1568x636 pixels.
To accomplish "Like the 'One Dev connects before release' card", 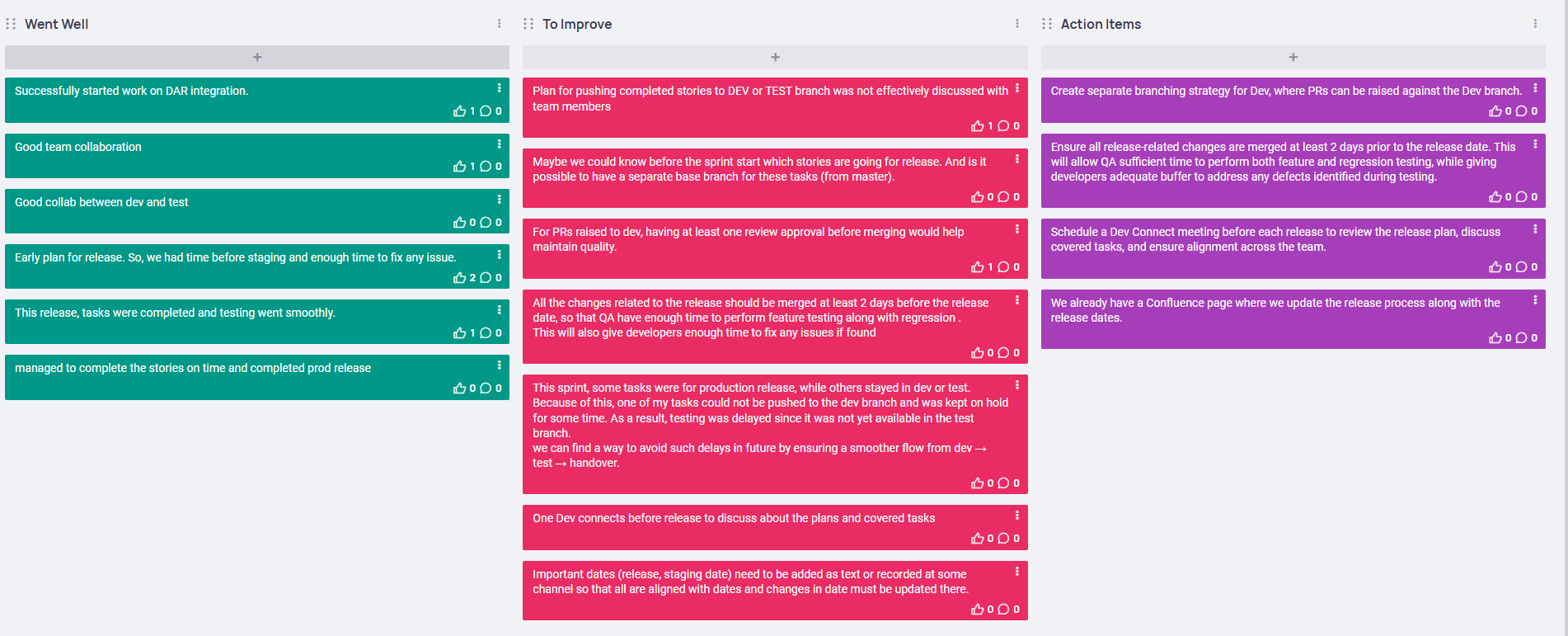I will point(977,539).
